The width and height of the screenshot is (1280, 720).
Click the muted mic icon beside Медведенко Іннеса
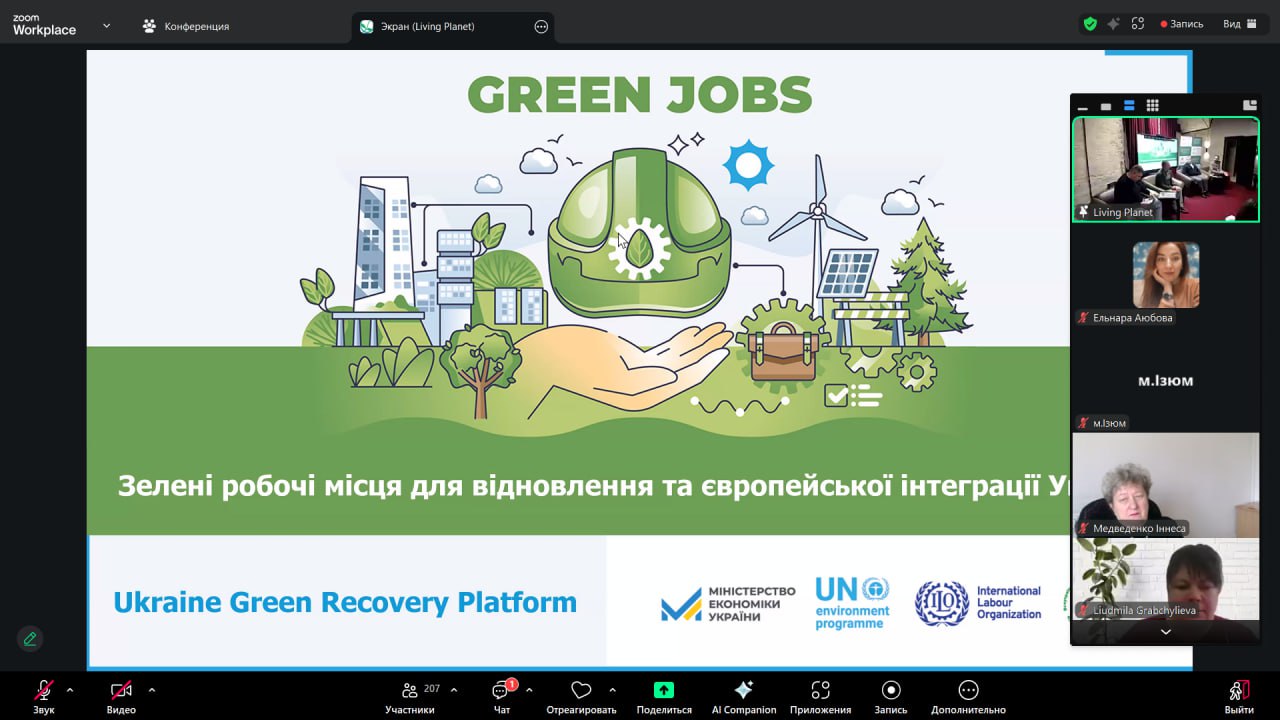pos(1083,528)
